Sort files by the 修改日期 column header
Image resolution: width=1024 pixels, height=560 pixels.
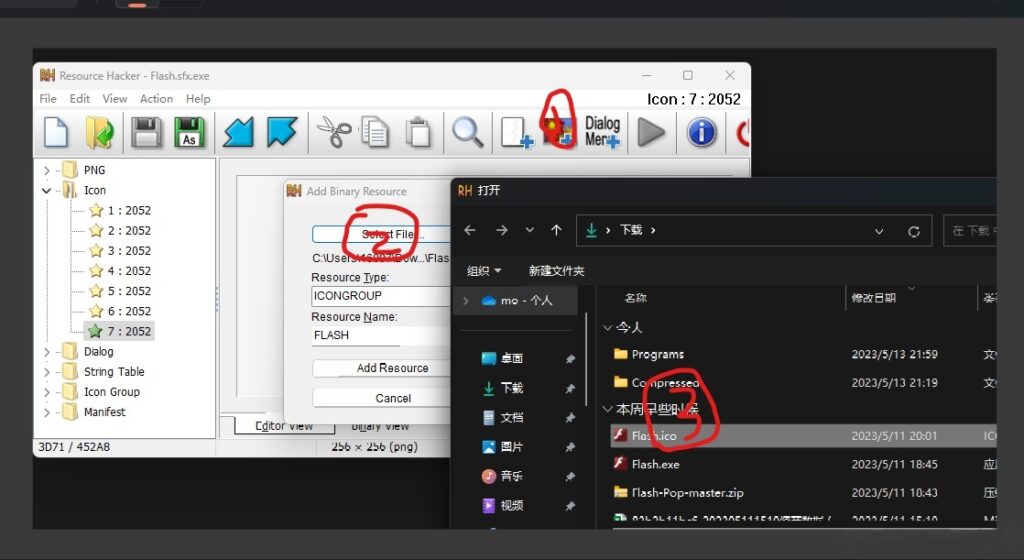tap(873, 298)
